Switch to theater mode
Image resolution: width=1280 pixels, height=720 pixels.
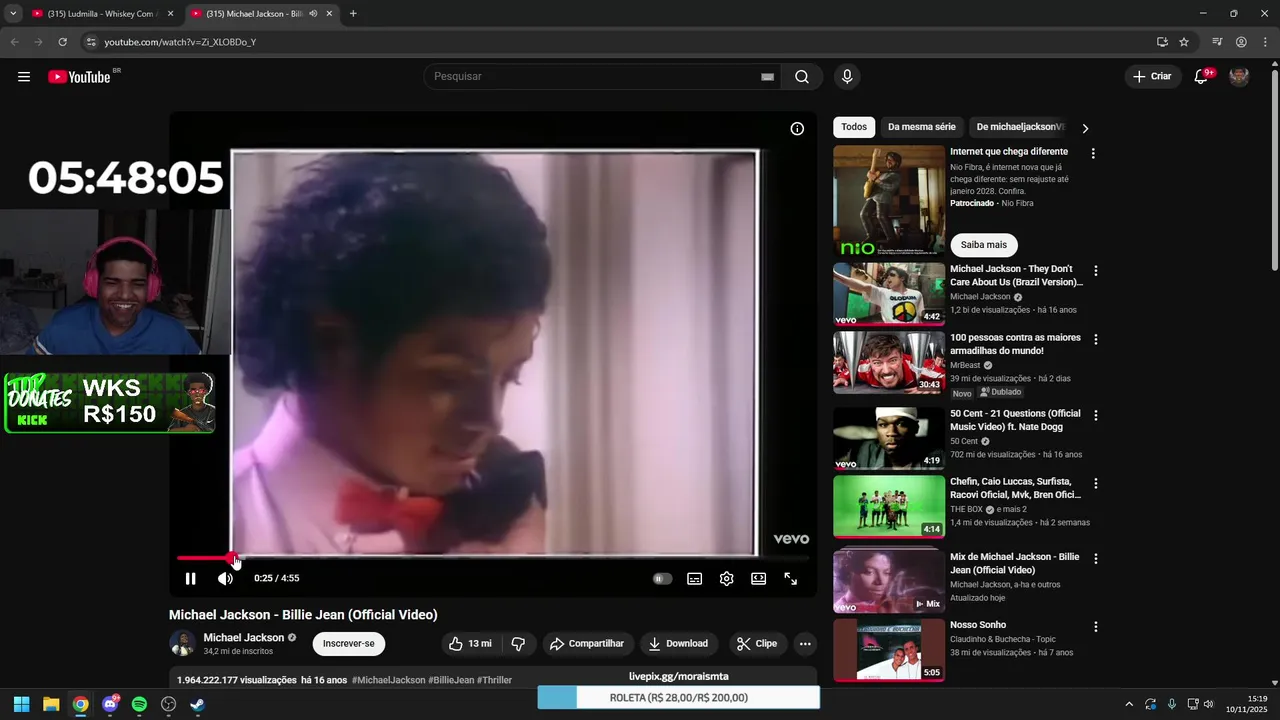[x=759, y=578]
